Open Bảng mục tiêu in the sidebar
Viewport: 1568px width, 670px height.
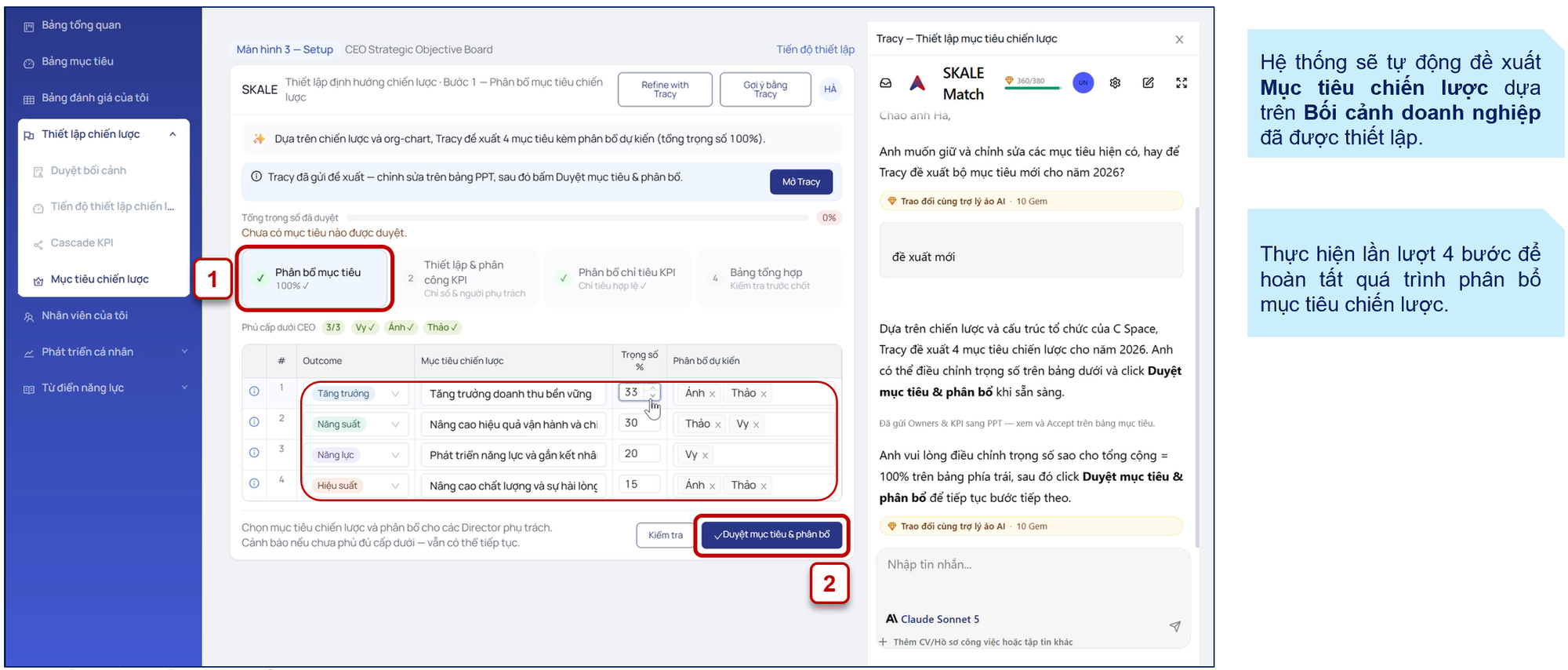coord(77,61)
